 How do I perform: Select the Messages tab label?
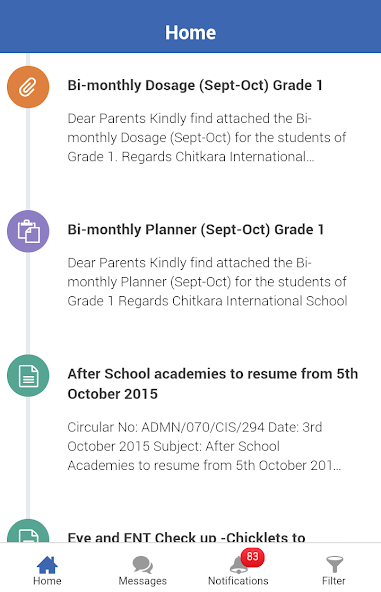tap(143, 581)
